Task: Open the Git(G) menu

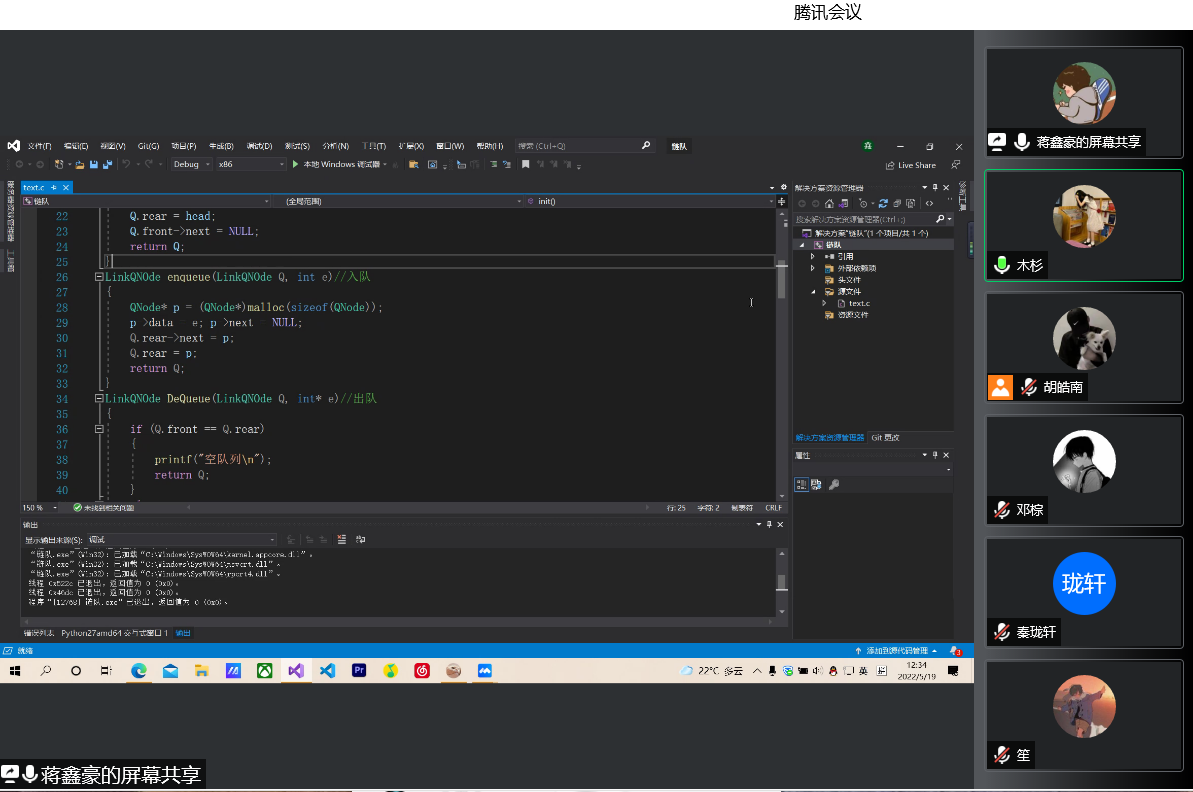Action: pyautogui.click(x=148, y=146)
